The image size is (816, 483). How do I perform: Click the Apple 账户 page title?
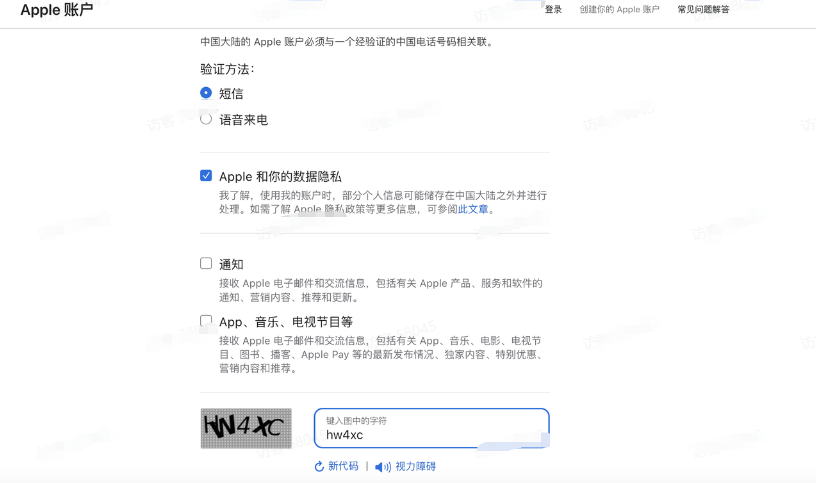pyautogui.click(x=57, y=10)
